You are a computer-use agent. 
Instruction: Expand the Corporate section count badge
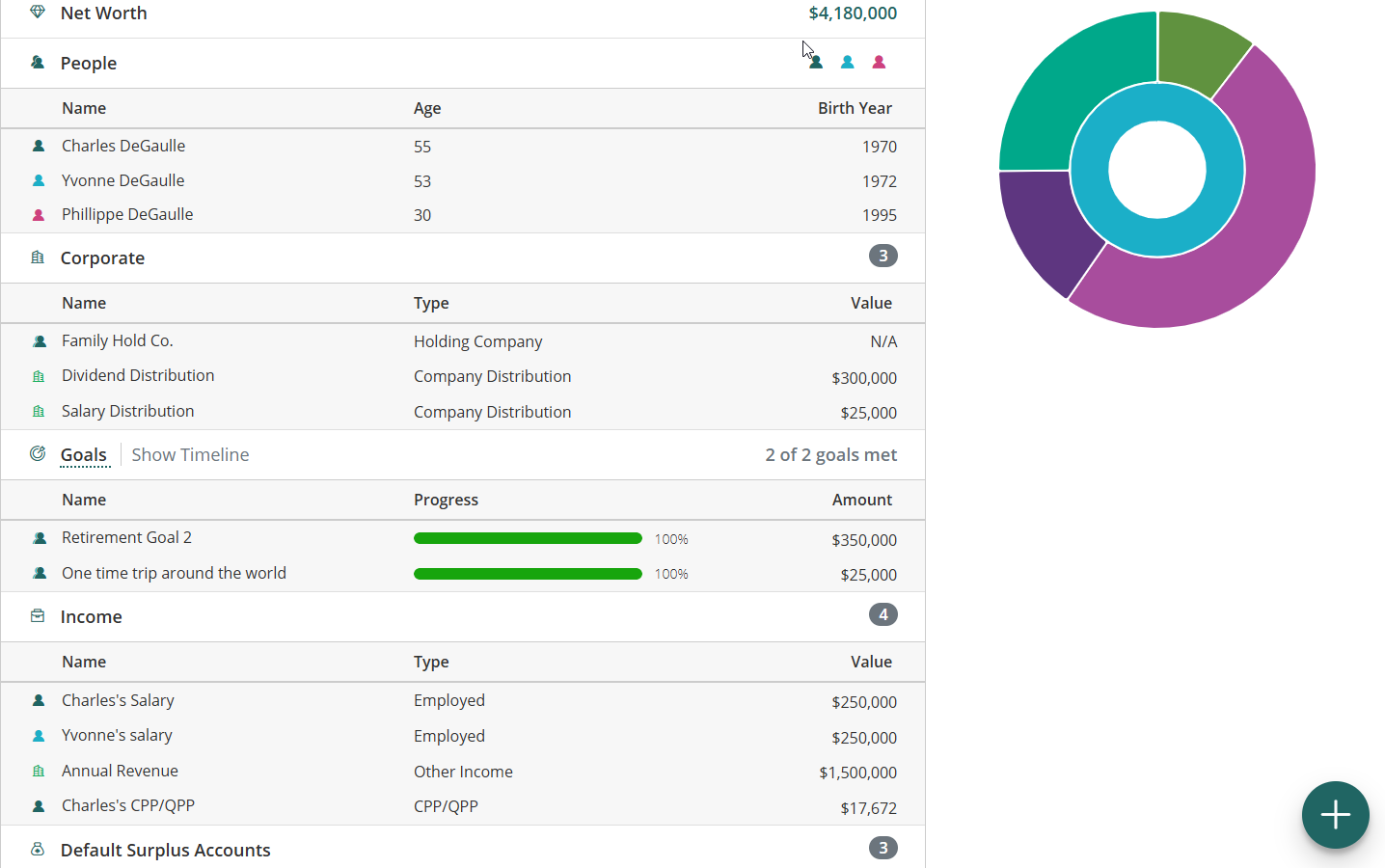click(x=883, y=257)
